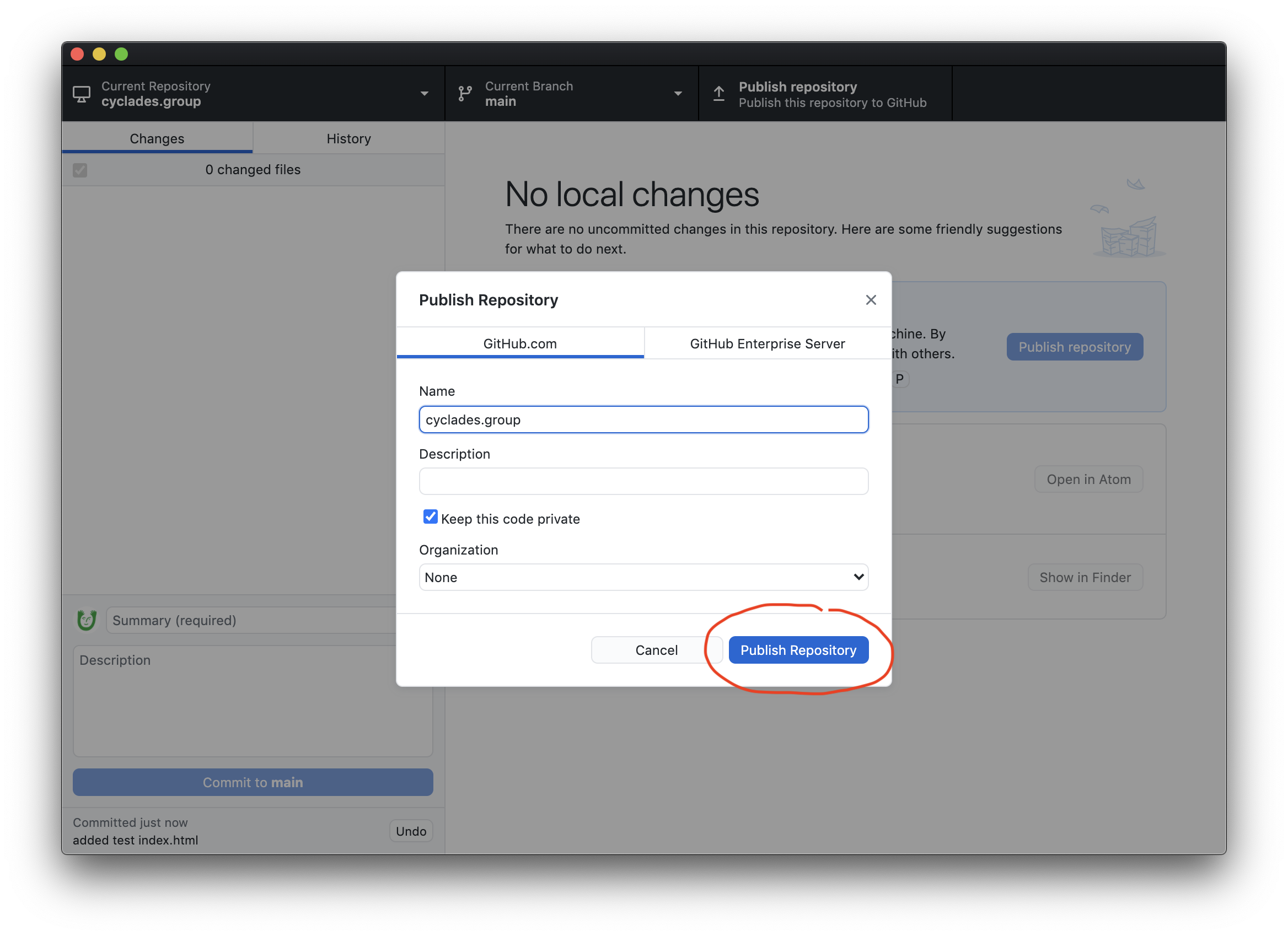Switch to GitHub Enterprise Server tab
Viewport: 1288px width, 936px height.
pyautogui.click(x=766, y=343)
